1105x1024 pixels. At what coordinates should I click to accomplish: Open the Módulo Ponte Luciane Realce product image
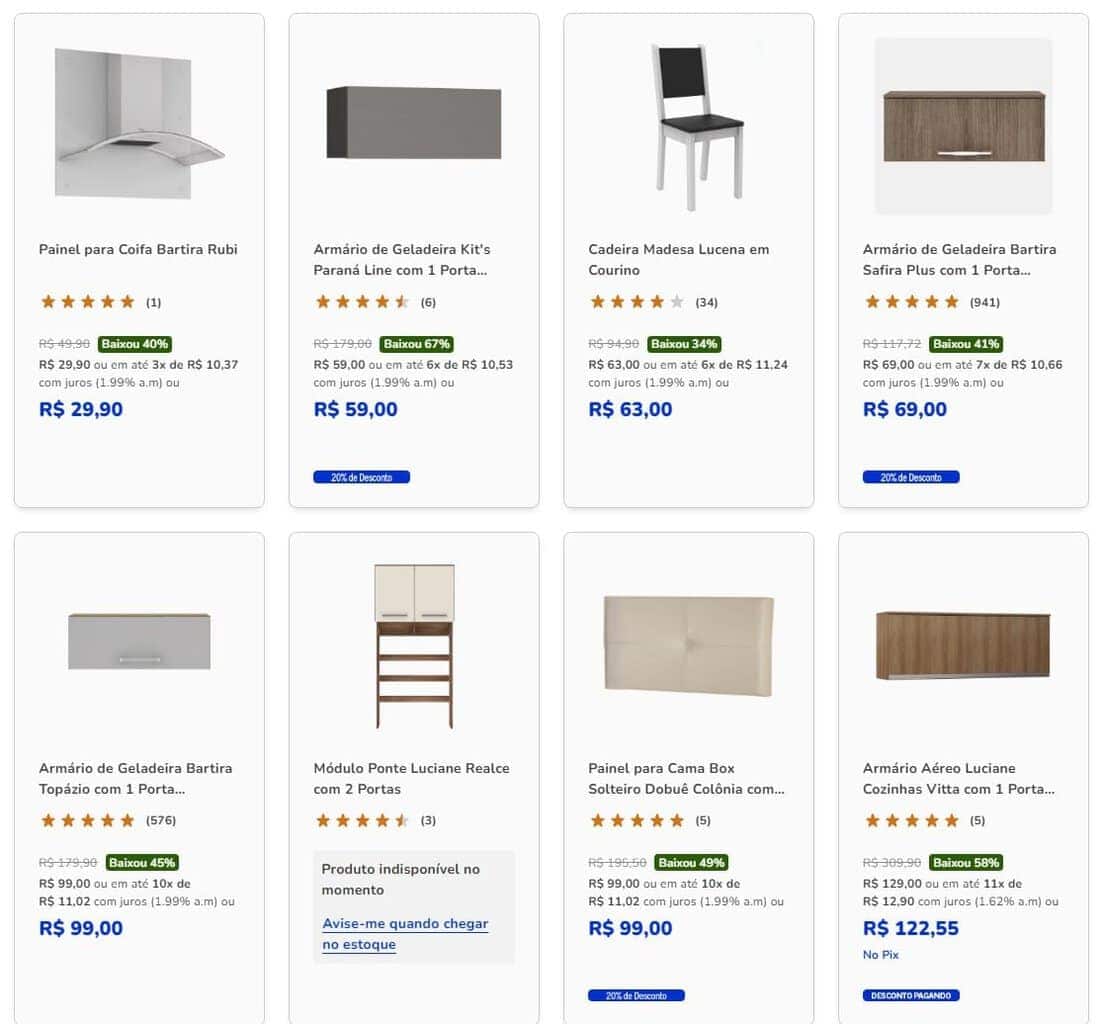414,646
